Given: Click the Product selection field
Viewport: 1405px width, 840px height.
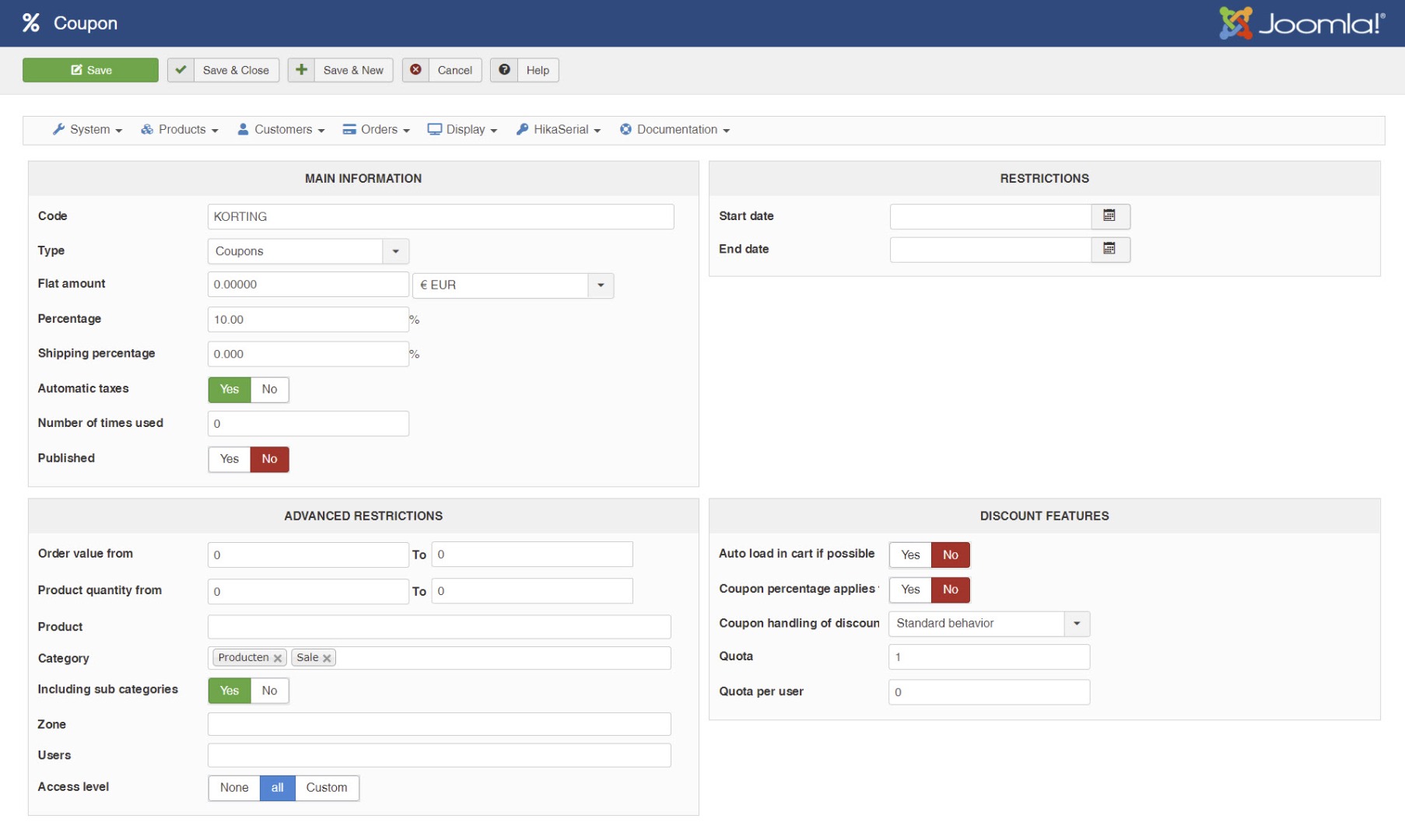Looking at the screenshot, I should [x=440, y=627].
